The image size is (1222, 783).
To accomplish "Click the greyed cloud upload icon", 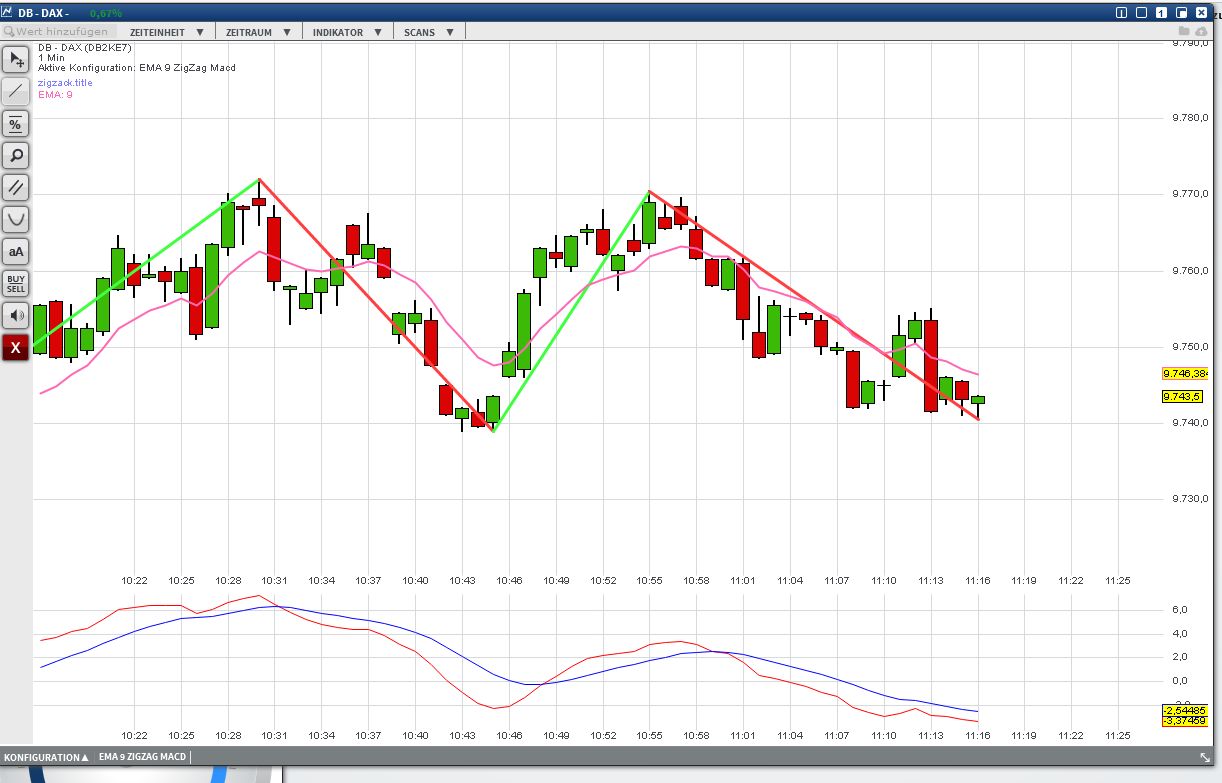I will [1203, 32].
